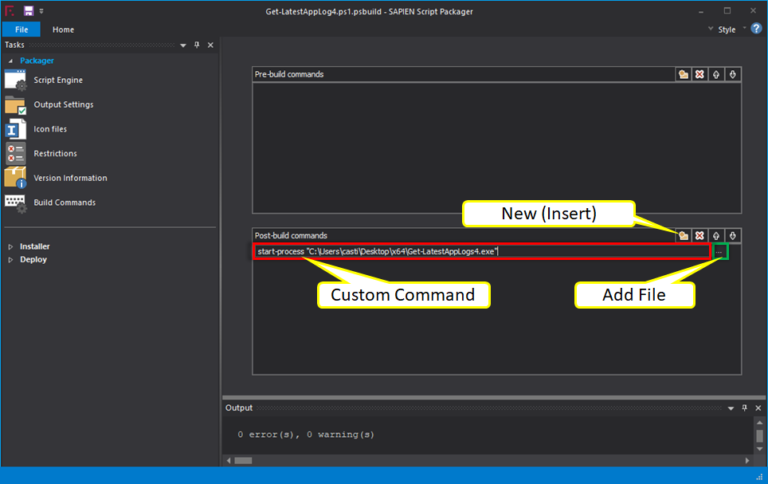
Task: Click the Pre-build commands header
Action: 289,74
